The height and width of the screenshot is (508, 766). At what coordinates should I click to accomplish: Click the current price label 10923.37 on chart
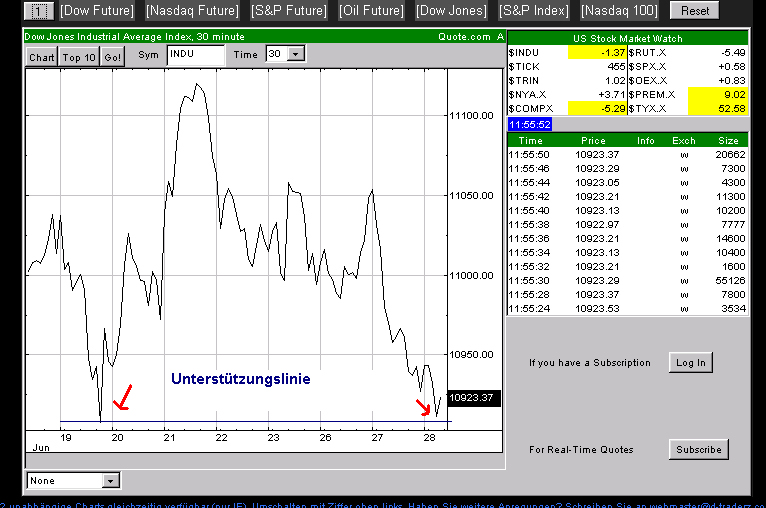tap(472, 398)
